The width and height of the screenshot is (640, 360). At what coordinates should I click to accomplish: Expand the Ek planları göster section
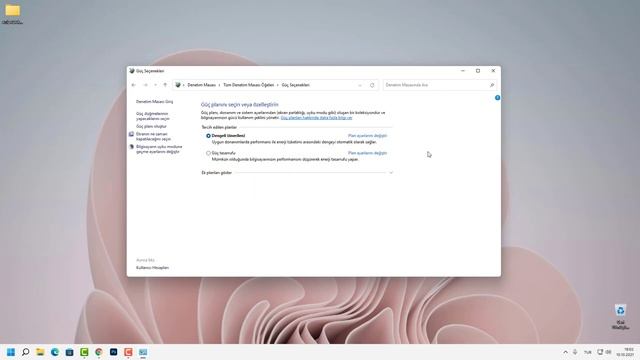(391, 173)
